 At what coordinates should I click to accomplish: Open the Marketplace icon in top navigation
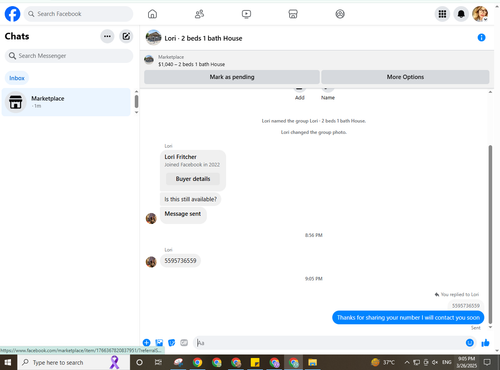pos(293,14)
